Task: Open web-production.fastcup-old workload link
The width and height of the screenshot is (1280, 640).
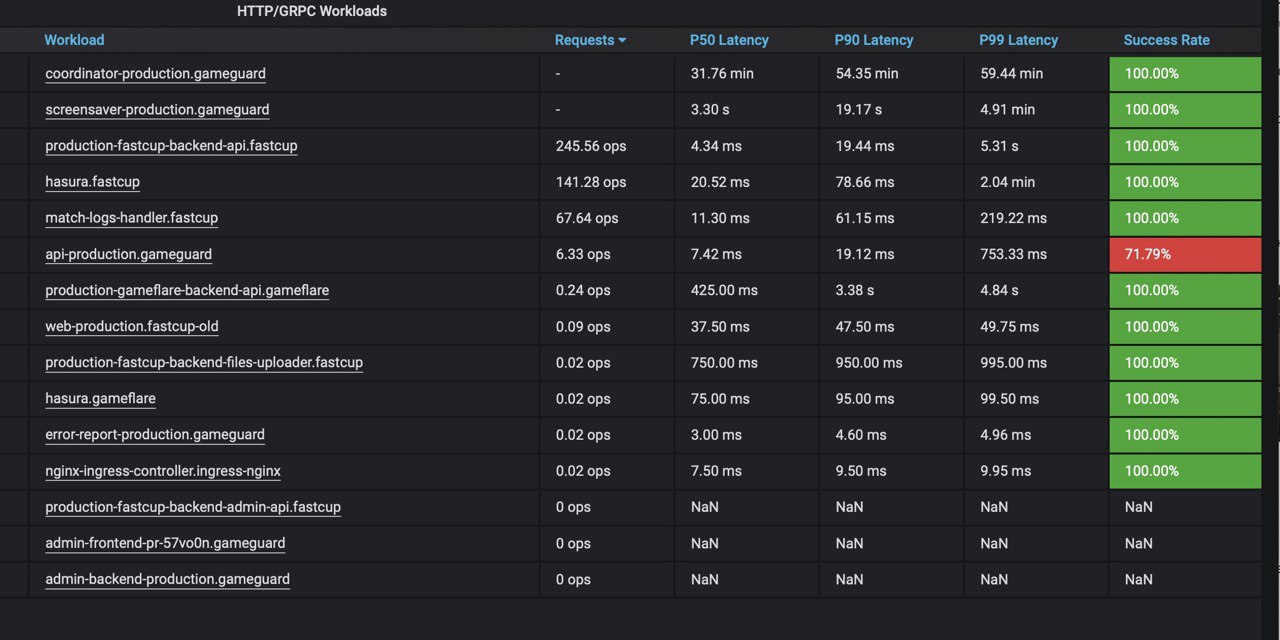Action: pyautogui.click(x=132, y=326)
